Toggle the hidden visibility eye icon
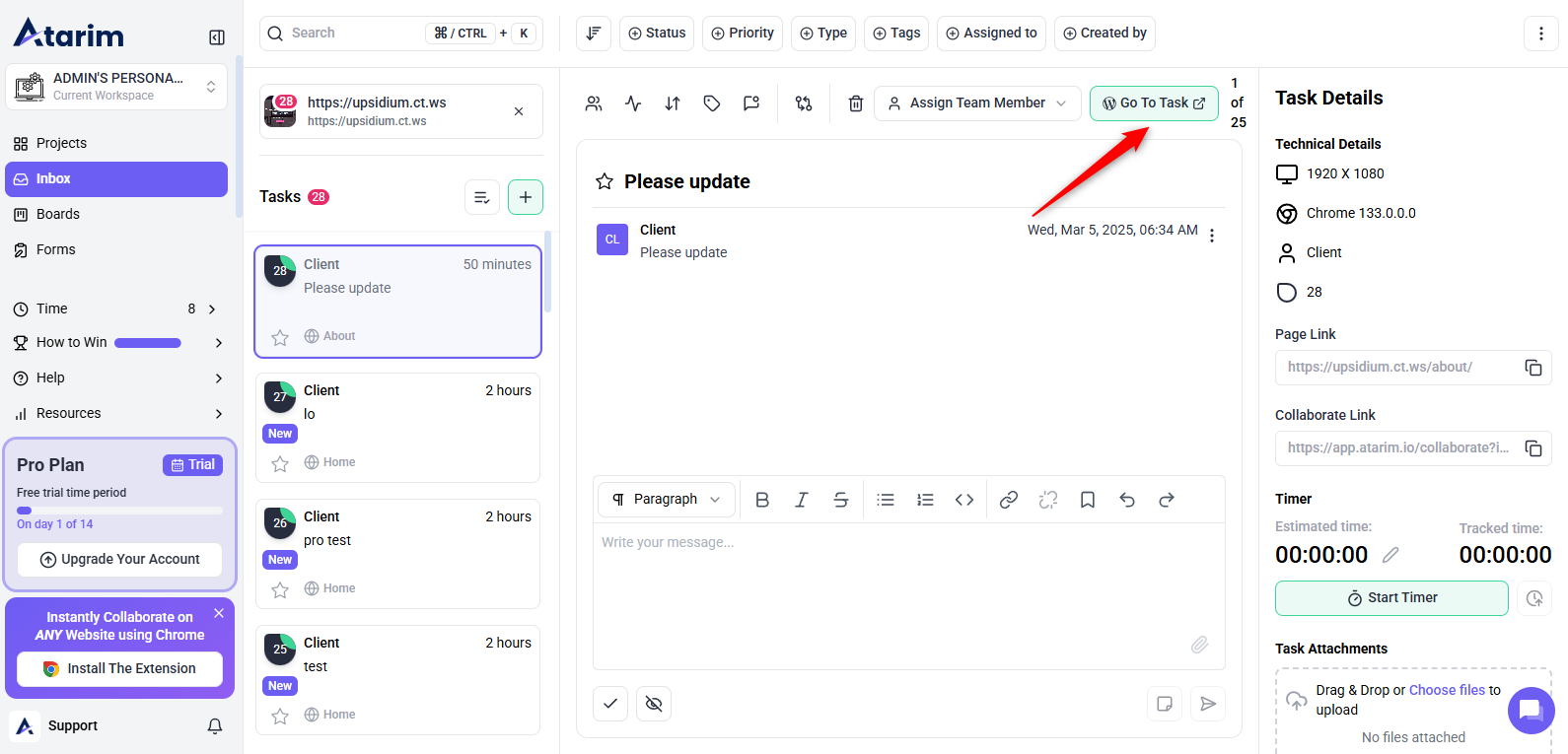 [654, 704]
